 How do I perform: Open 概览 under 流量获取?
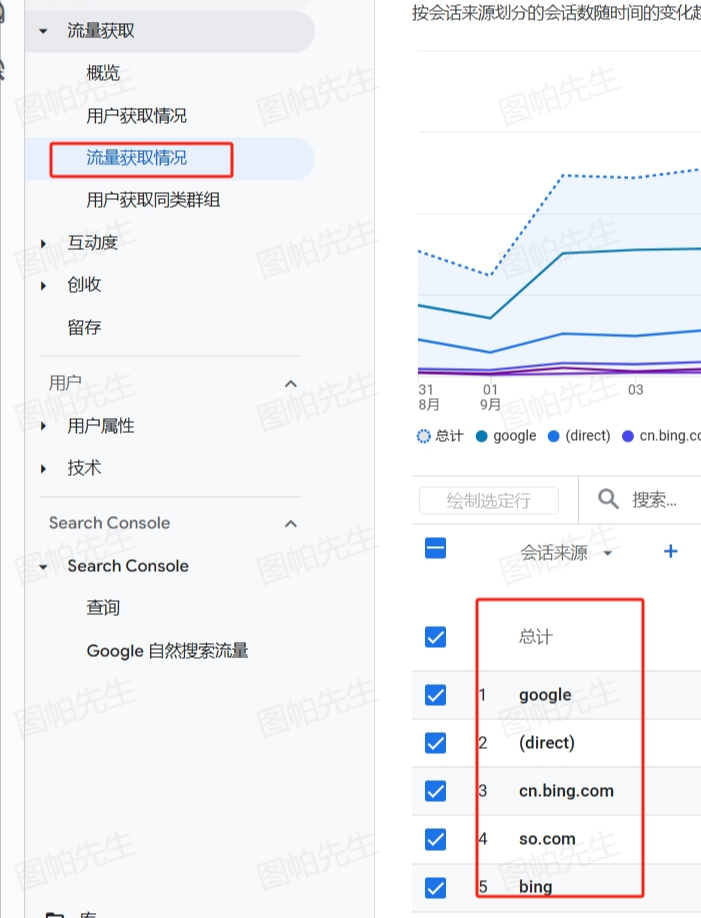pyautogui.click(x=103, y=73)
